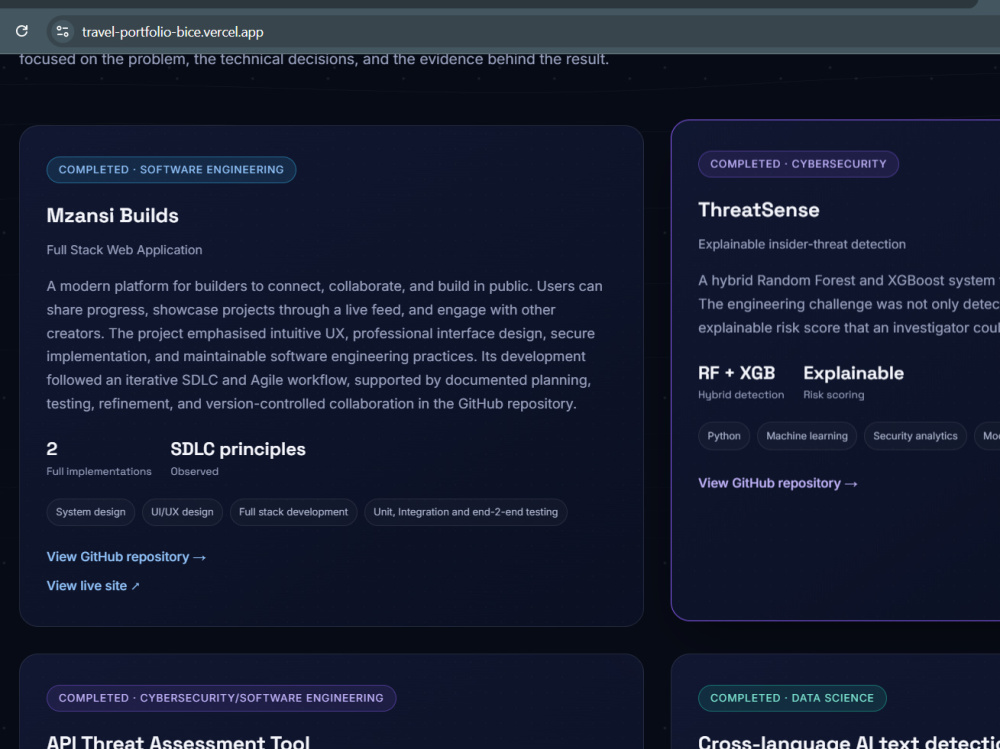Viewport: 1000px width, 749px height.
Task: Click the Hybrid detection label
Action: pos(741,395)
